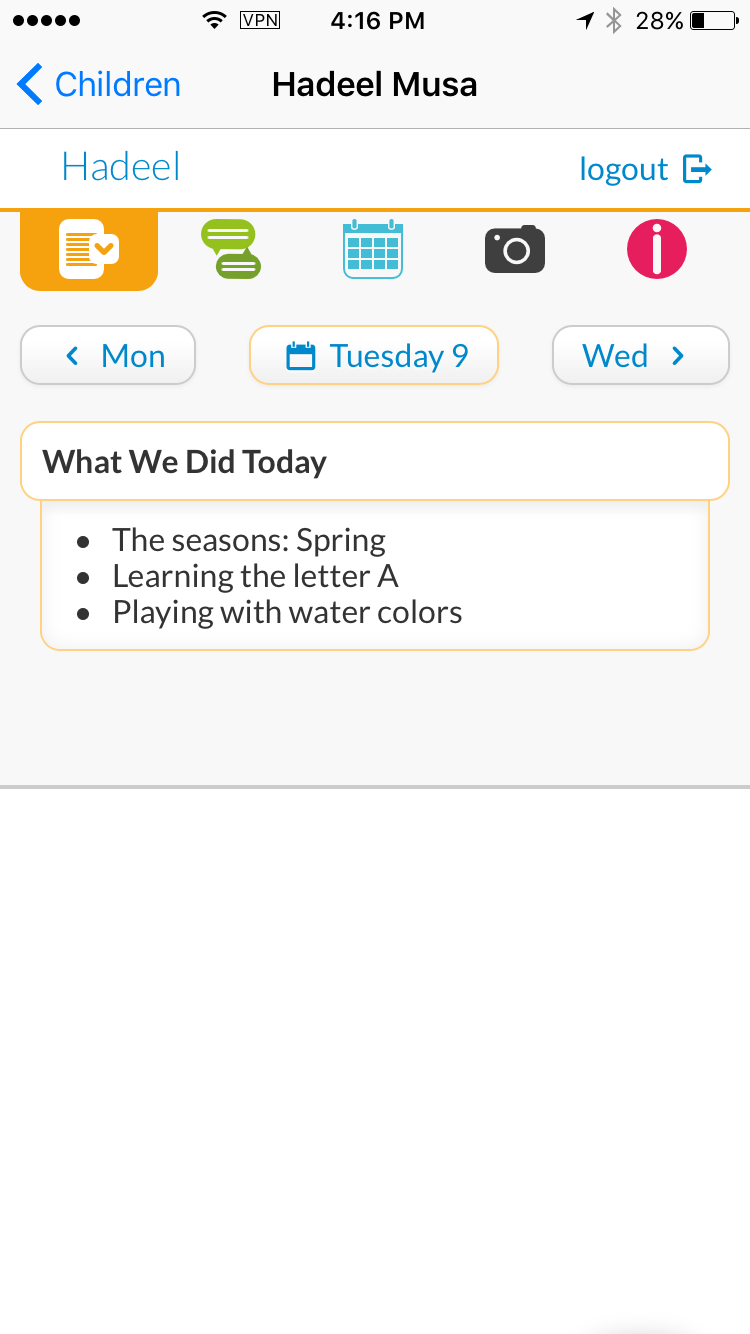Tap the small calendar icon beside Tuesday
750x1334 pixels.
pyautogui.click(x=301, y=356)
